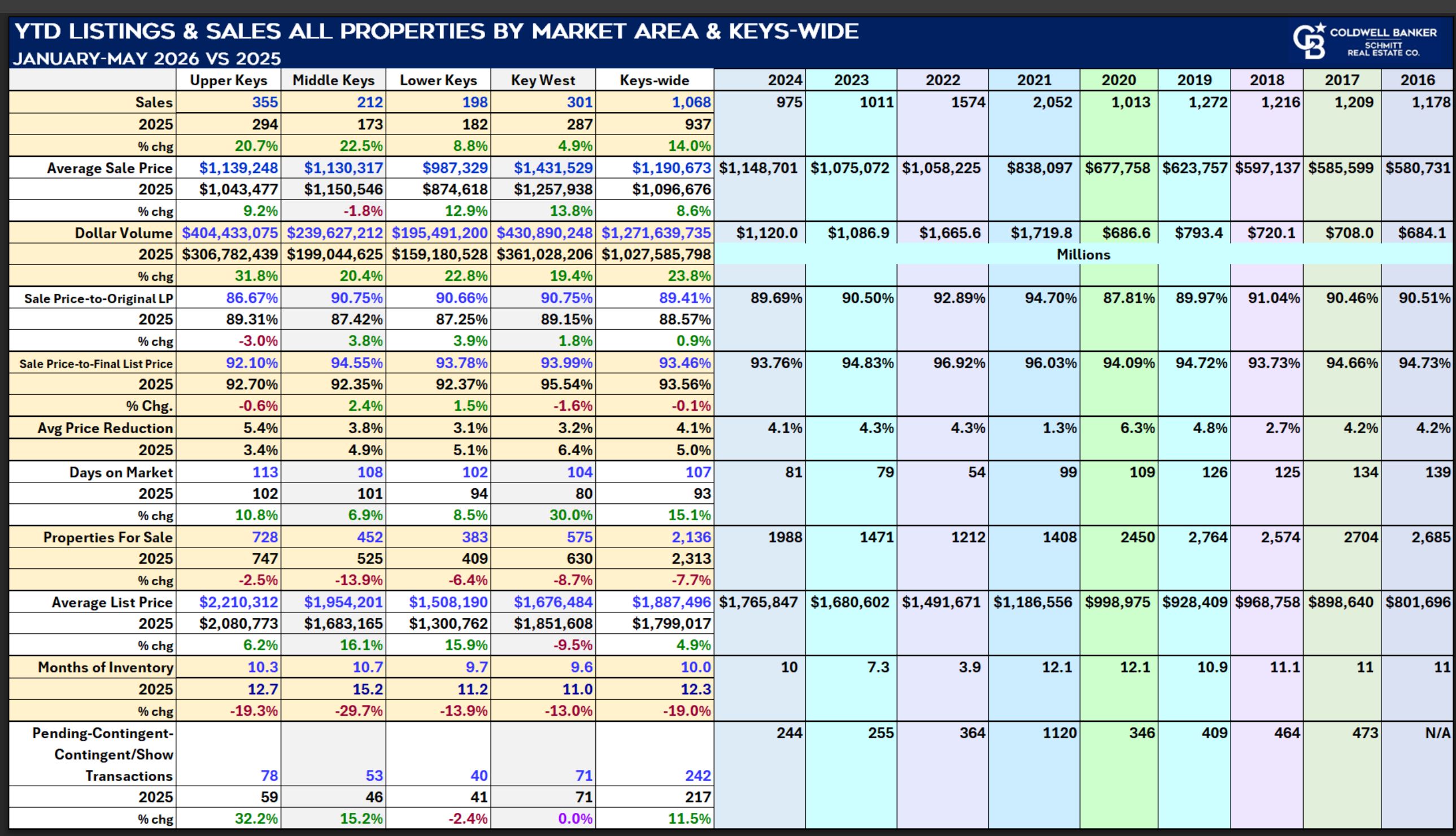Select the Lower Keys column header
Viewport: 1456px width, 836px height.
438,80
